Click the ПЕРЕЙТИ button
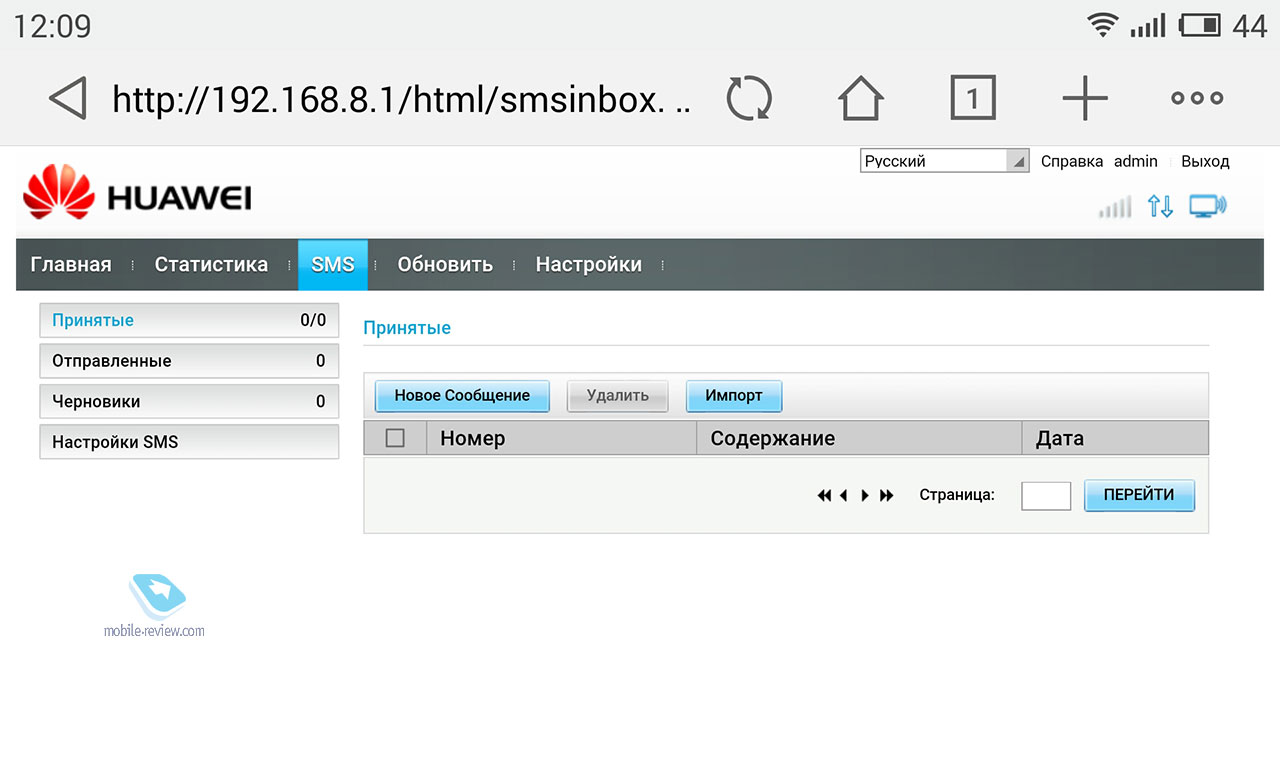 (x=1139, y=496)
